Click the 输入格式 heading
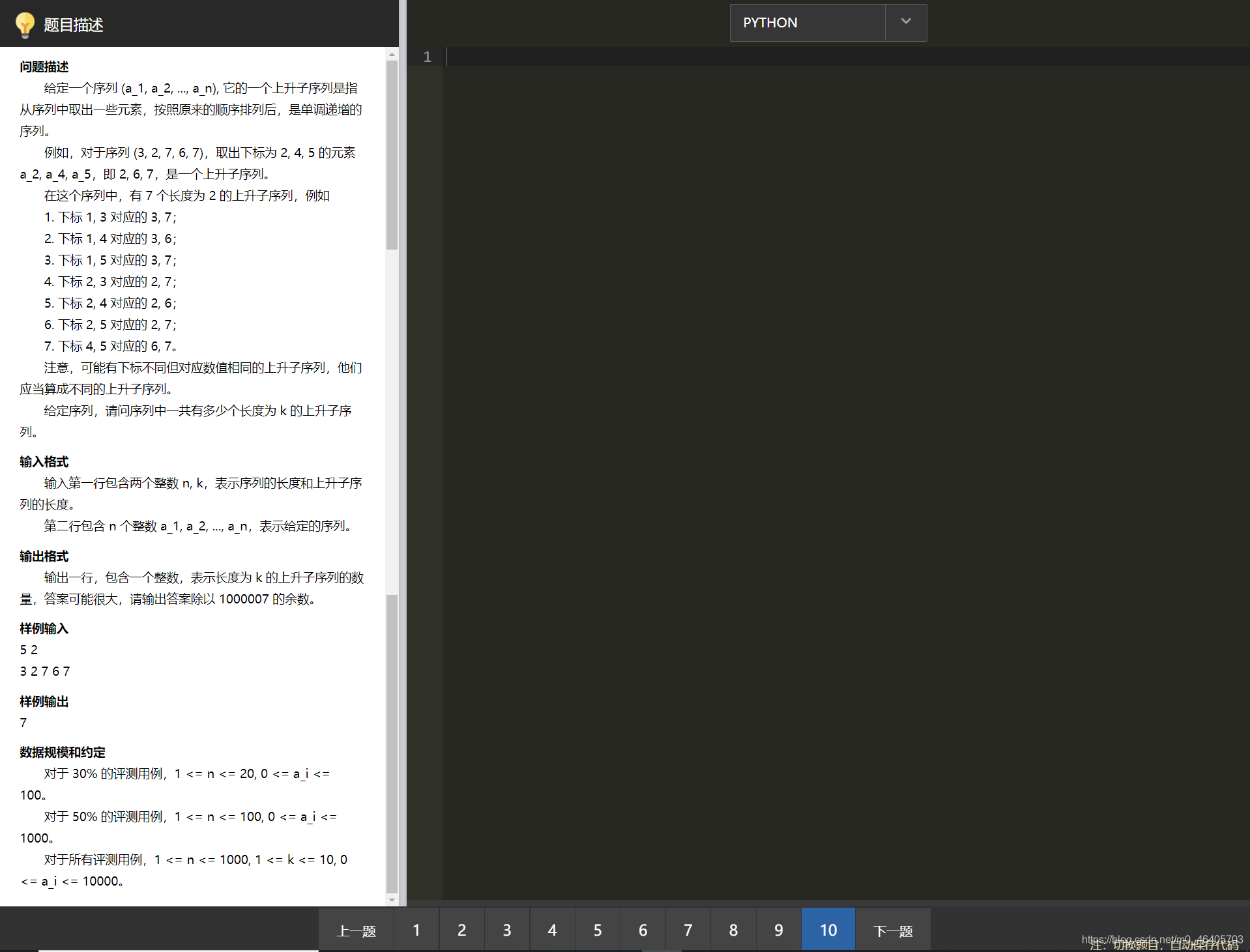This screenshot has width=1250, height=952. [44, 461]
